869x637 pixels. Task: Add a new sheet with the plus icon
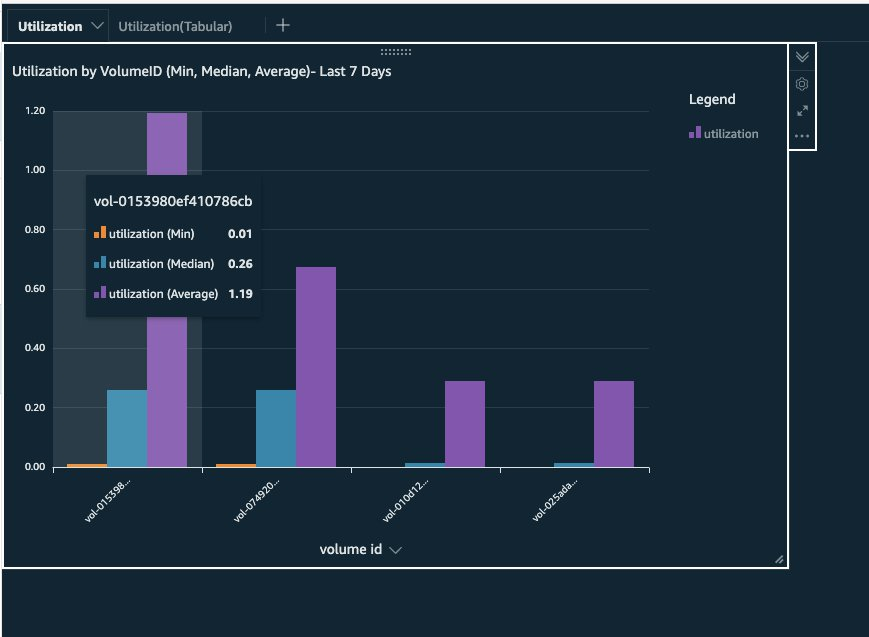(x=283, y=25)
